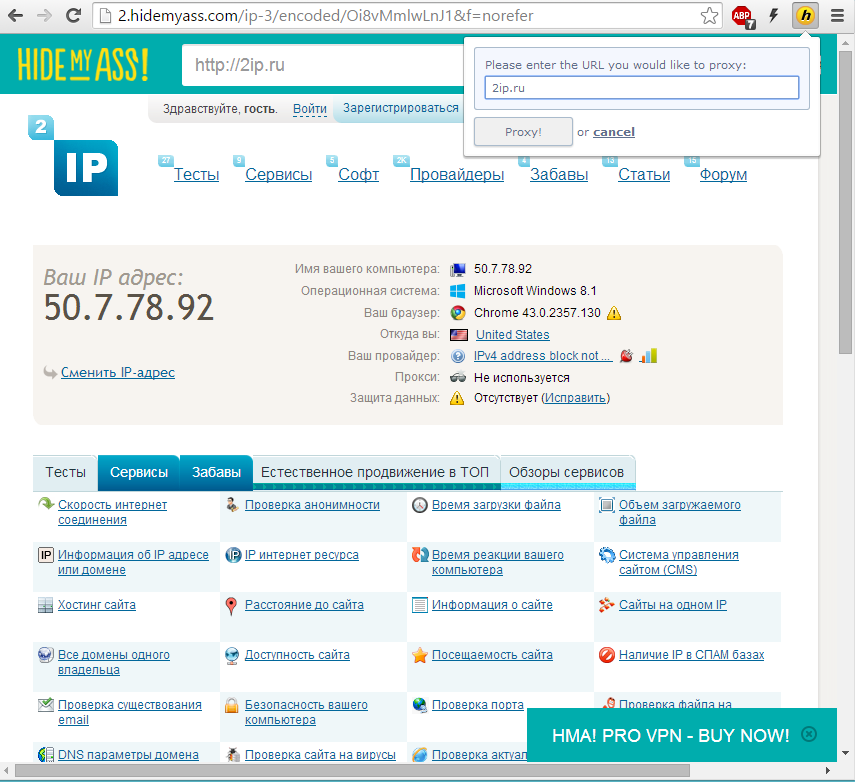Image resolution: width=855 pixels, height=782 pixels.
Task: Switch to the Обзоры сервисов tab
Action: tap(567, 472)
